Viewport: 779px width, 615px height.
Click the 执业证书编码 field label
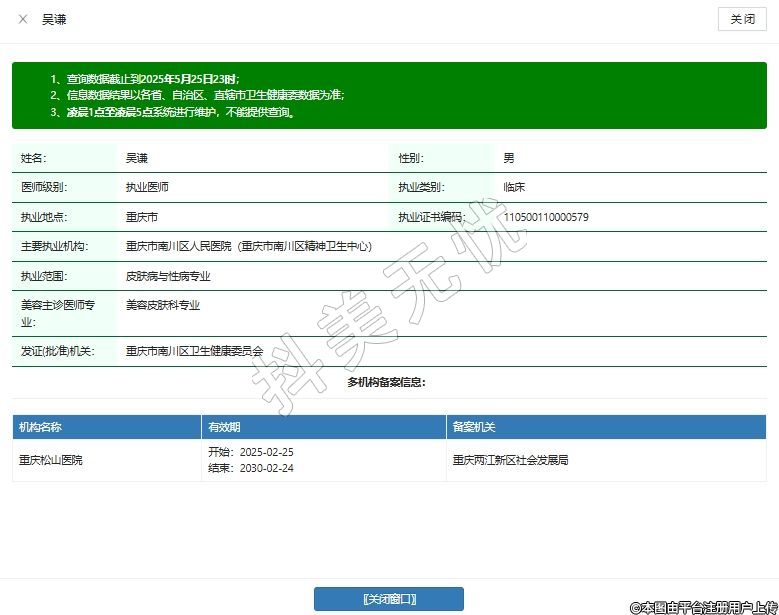pyautogui.click(x=431, y=217)
